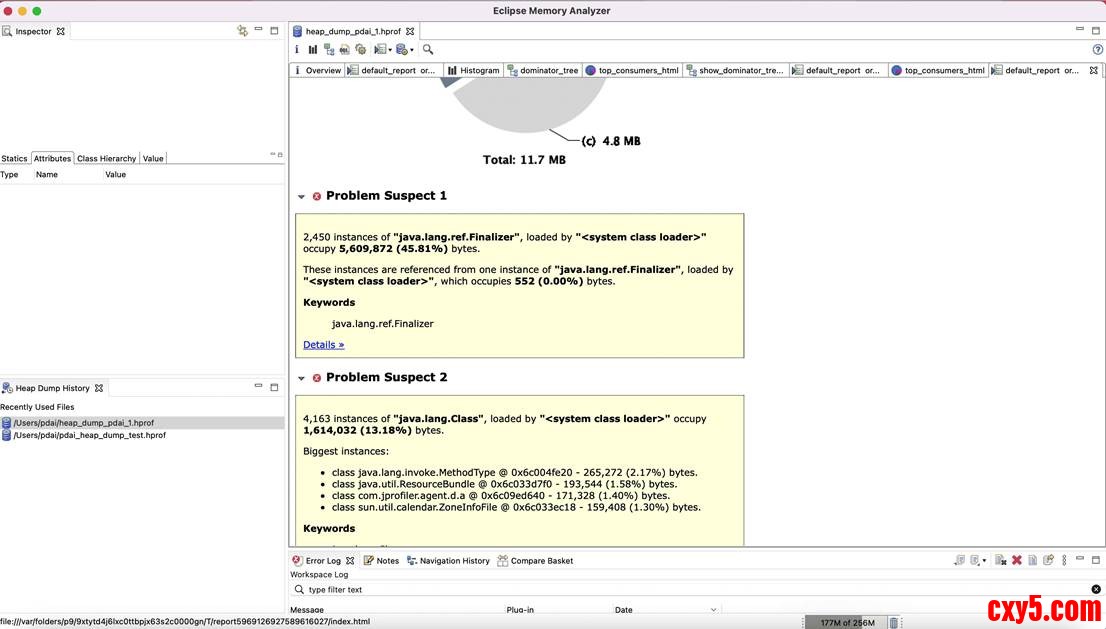The height and width of the screenshot is (629, 1106).
Task: Click the red X delete log icon
Action: 1016,561
